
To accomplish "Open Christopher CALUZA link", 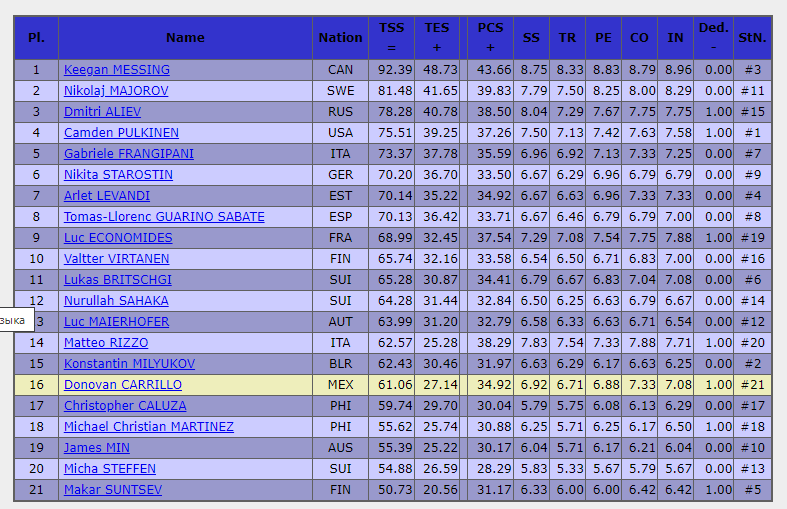I will click(x=125, y=406).
